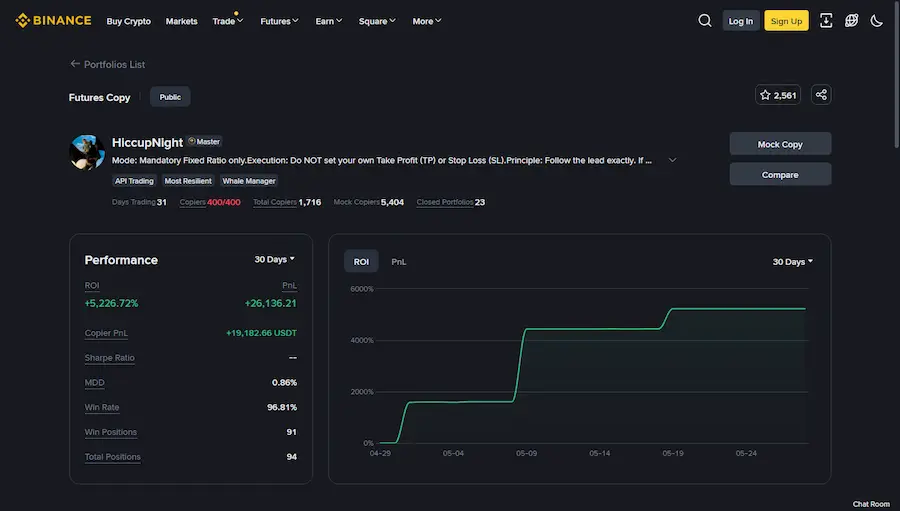Screen dimensions: 900x511
Task: Switch to ROI chart tab
Action: click(x=361, y=262)
